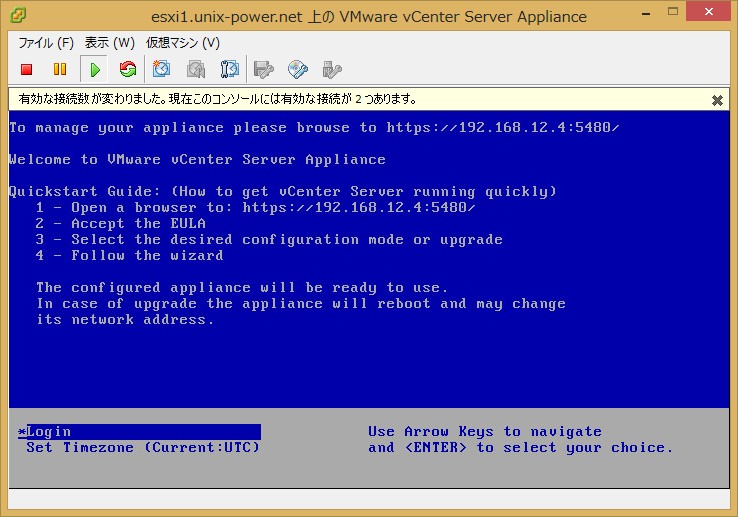This screenshot has width=738, height=517.
Task: Open the 表示 (W) menu
Action: point(110,43)
